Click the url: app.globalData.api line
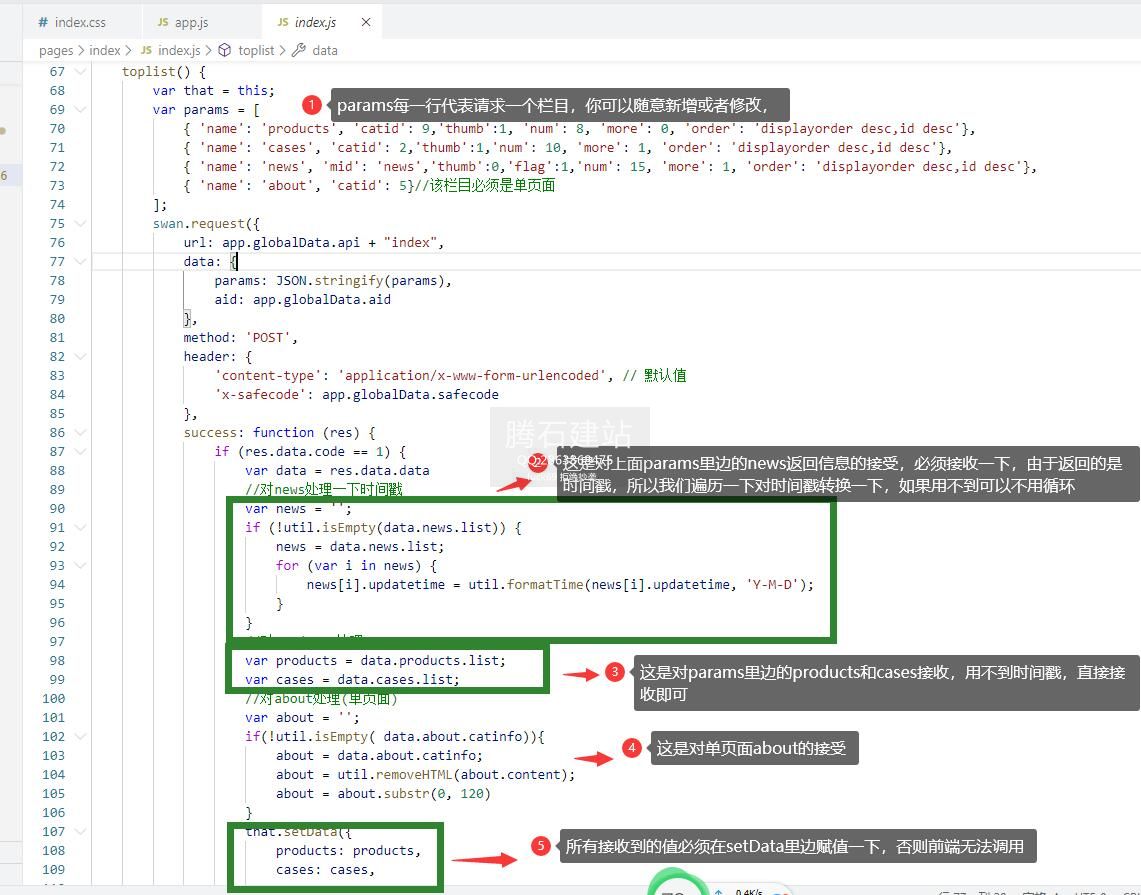Image resolution: width=1141 pixels, height=895 pixels. click(314, 242)
